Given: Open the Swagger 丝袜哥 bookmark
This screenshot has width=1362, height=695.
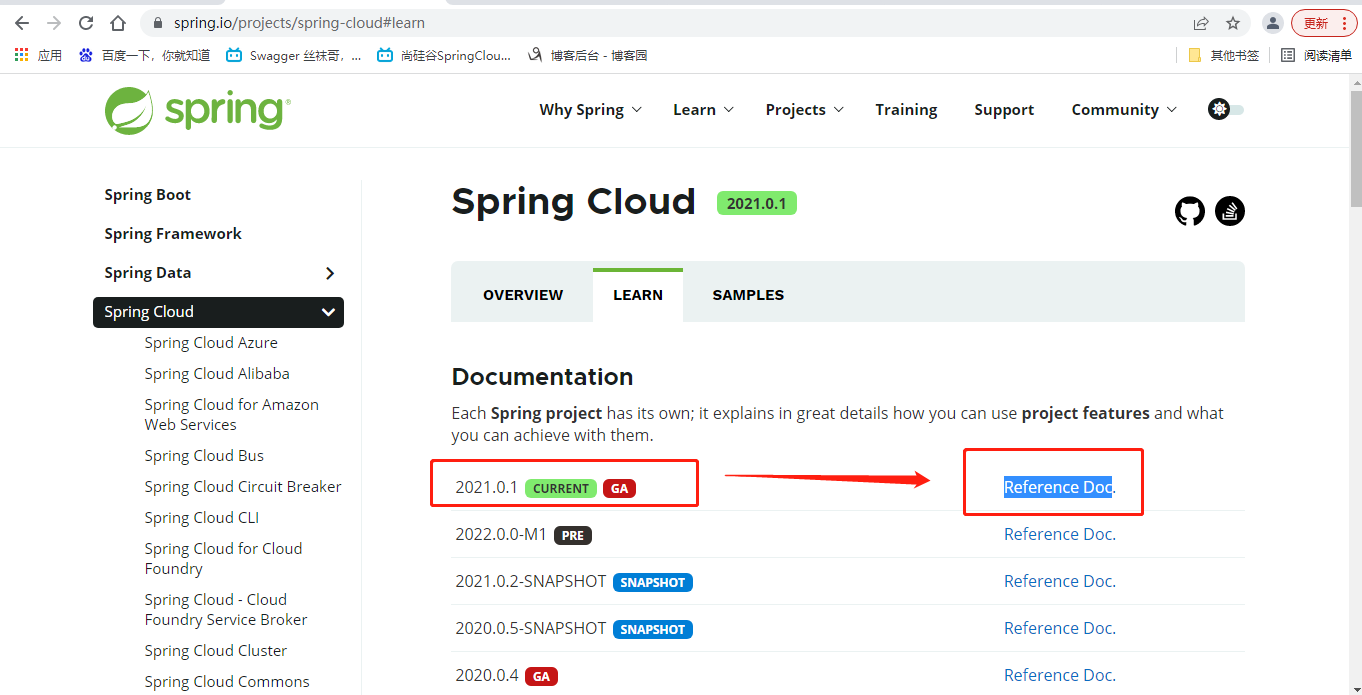Looking at the screenshot, I should click(x=294, y=55).
